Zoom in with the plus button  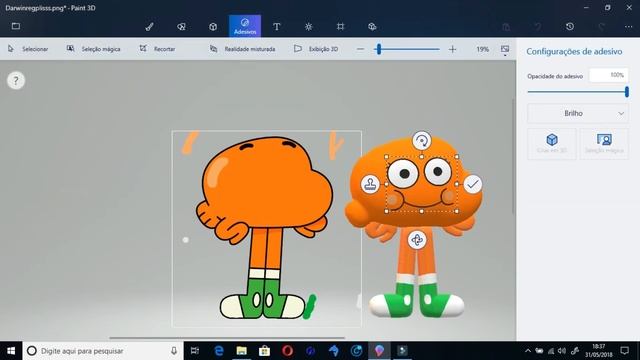[x=452, y=49]
